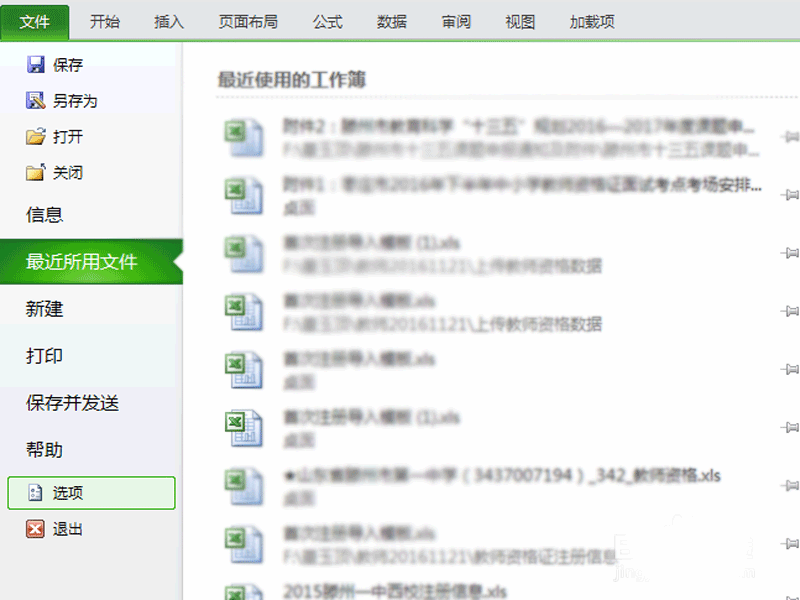Click the 打开 (Open) folder icon

point(36,137)
